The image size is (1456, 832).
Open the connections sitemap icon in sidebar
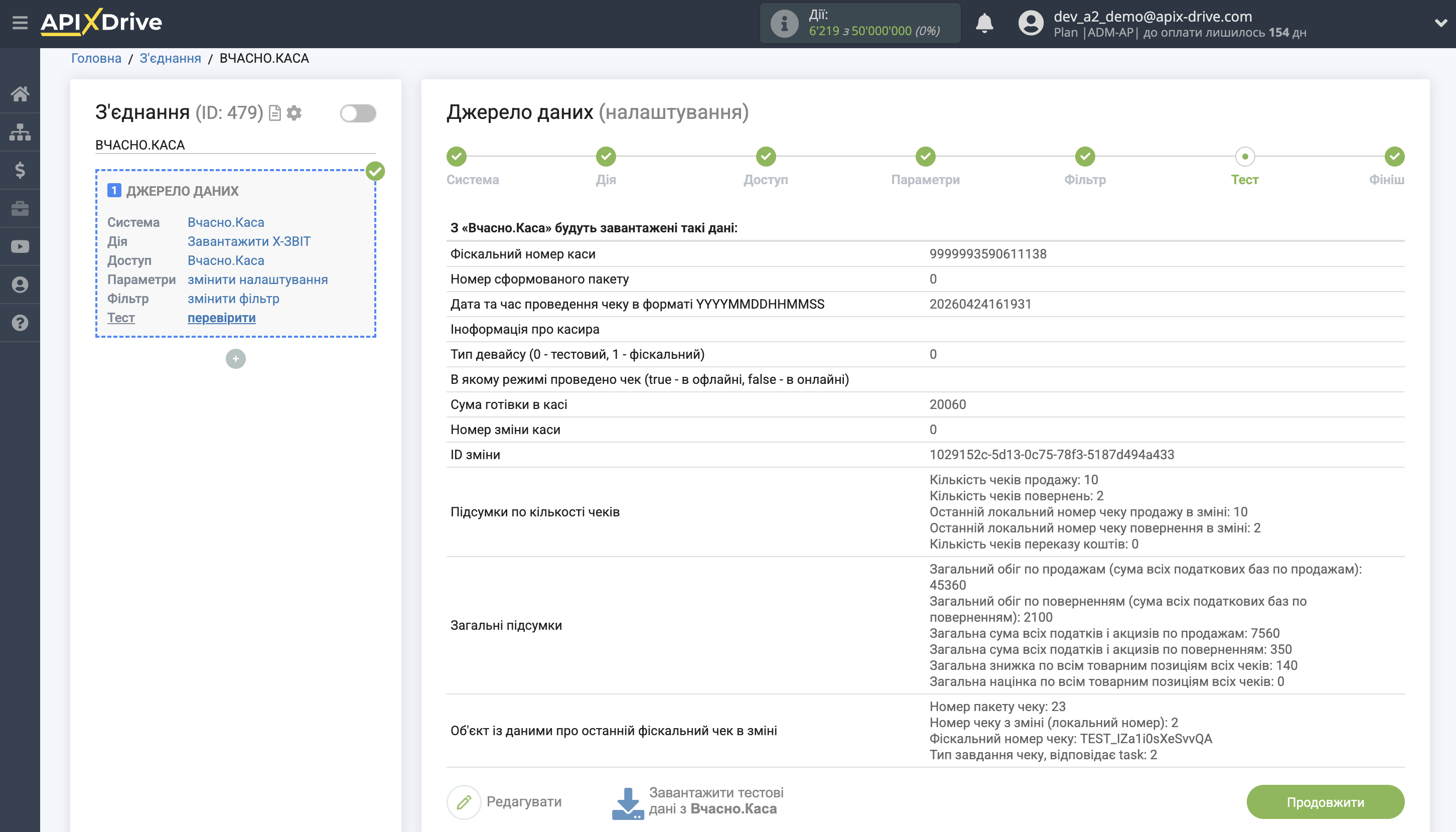tap(20, 132)
